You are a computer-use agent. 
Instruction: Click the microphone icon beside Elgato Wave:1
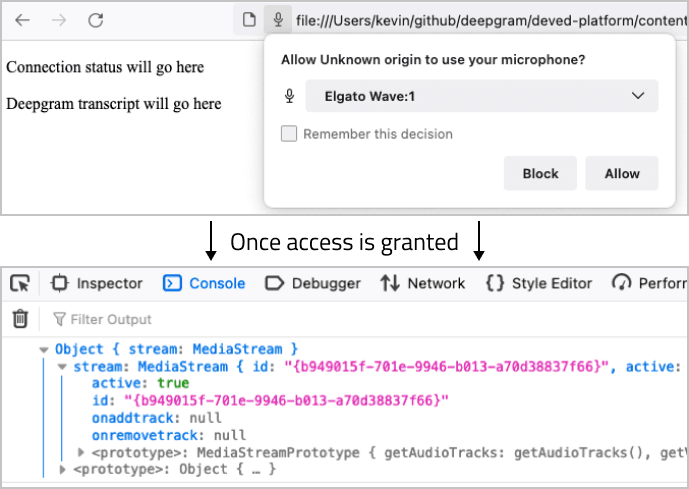[289, 96]
